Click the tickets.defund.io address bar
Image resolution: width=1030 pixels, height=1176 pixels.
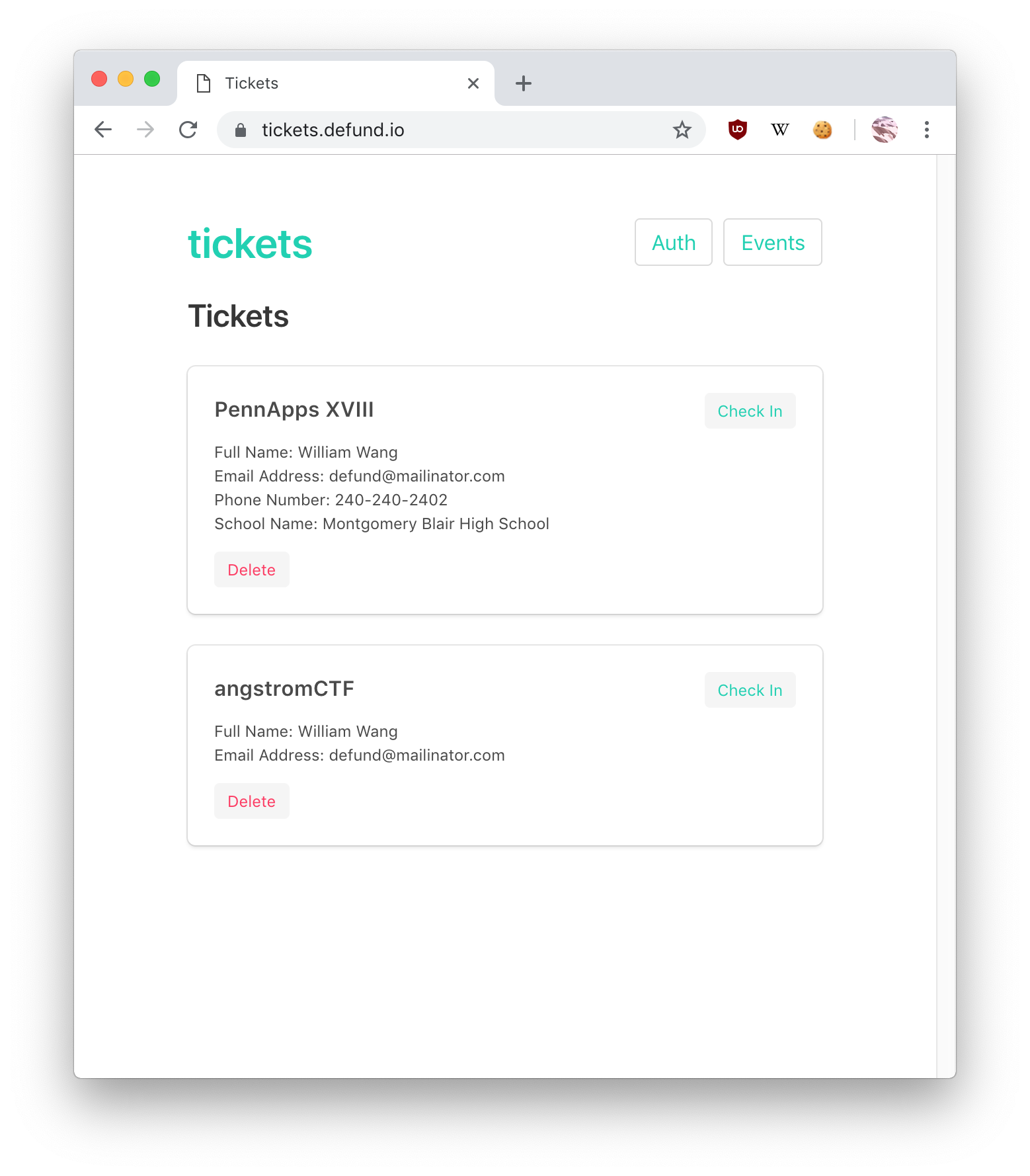tap(461, 130)
